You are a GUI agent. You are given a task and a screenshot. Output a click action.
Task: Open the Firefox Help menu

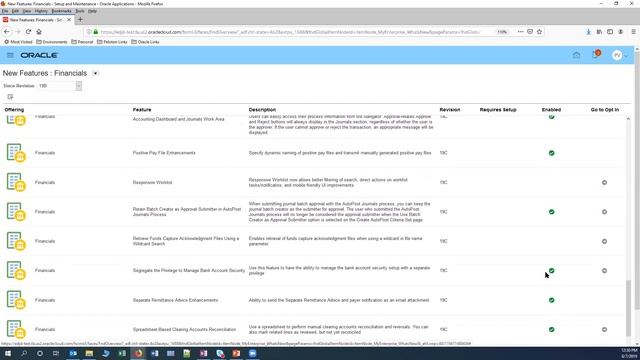pos(93,11)
